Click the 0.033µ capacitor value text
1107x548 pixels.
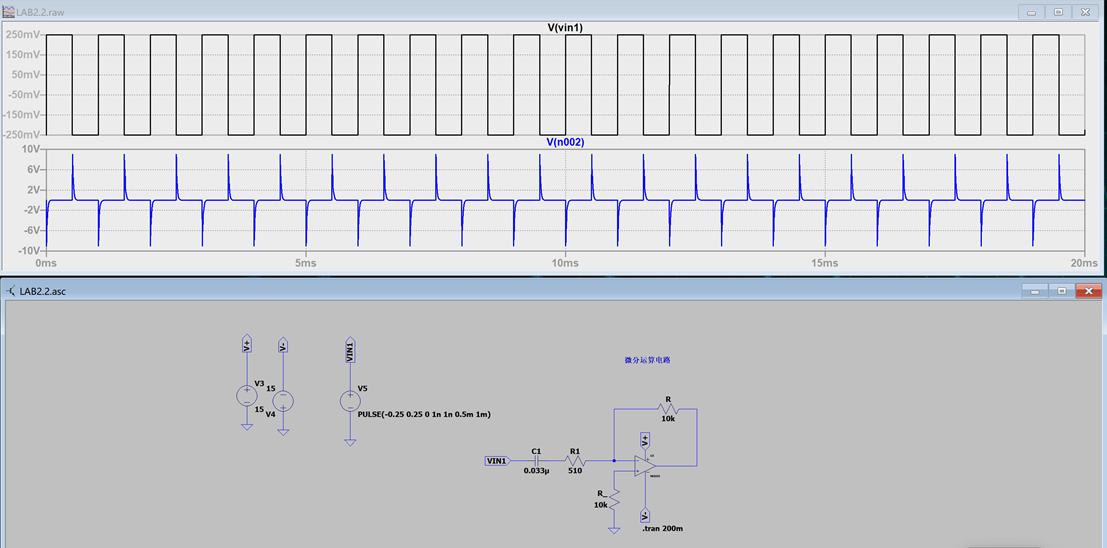536,471
